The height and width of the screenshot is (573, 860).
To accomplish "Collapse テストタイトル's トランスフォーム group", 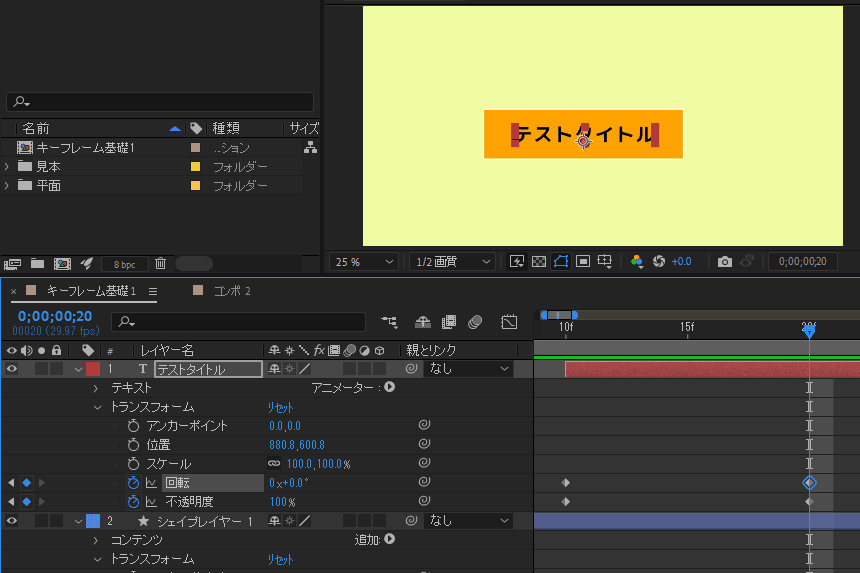I will click(98, 407).
